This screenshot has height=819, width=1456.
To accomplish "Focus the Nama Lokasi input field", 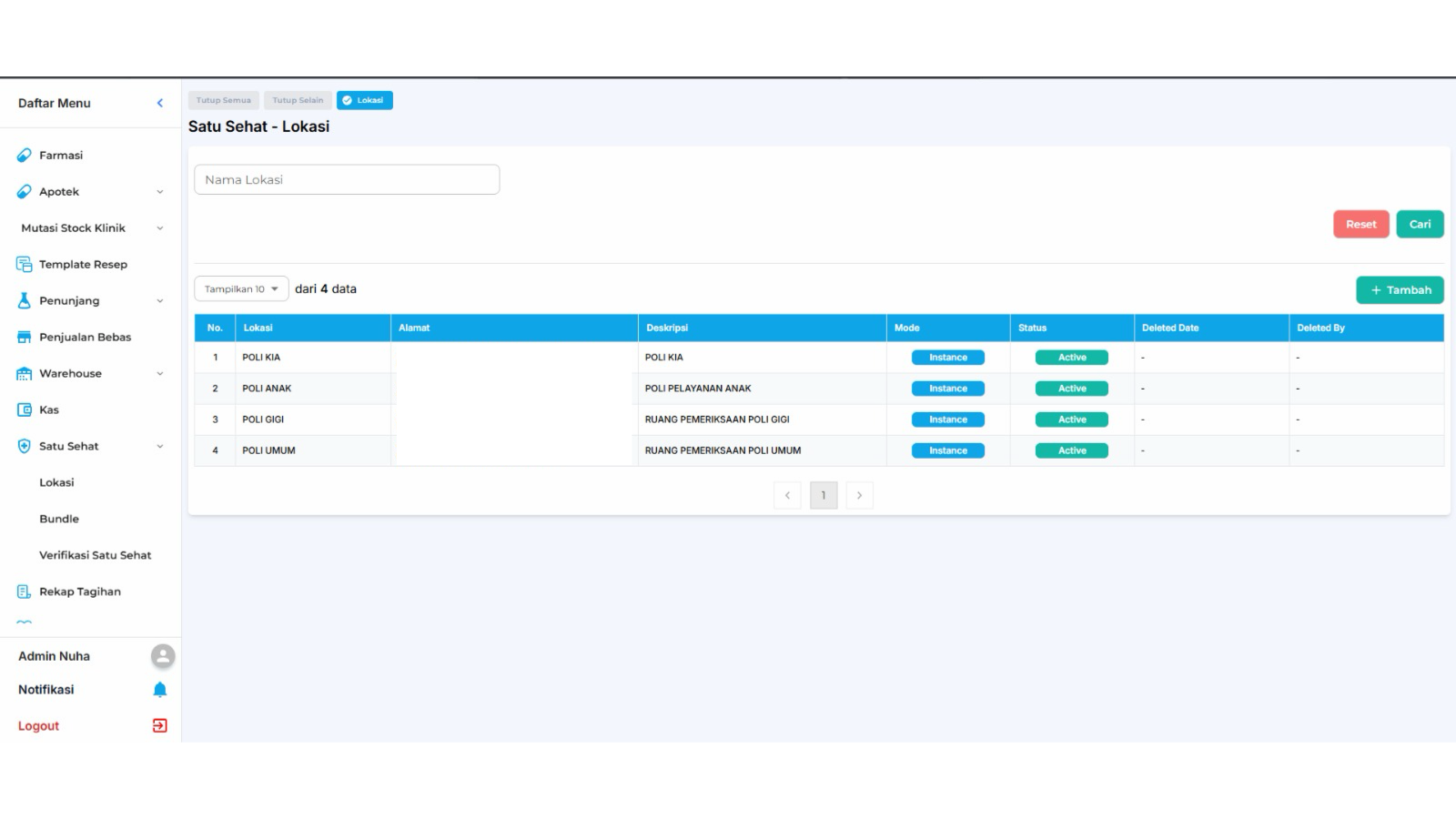I will pos(347,180).
